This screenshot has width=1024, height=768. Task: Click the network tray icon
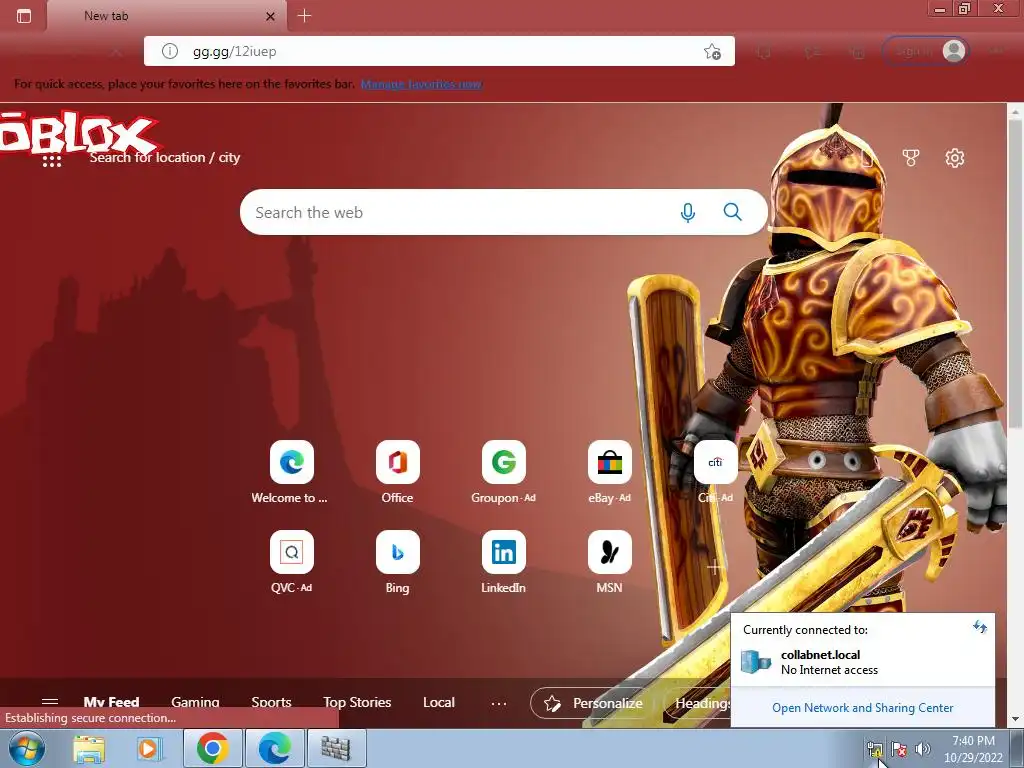pos(874,749)
